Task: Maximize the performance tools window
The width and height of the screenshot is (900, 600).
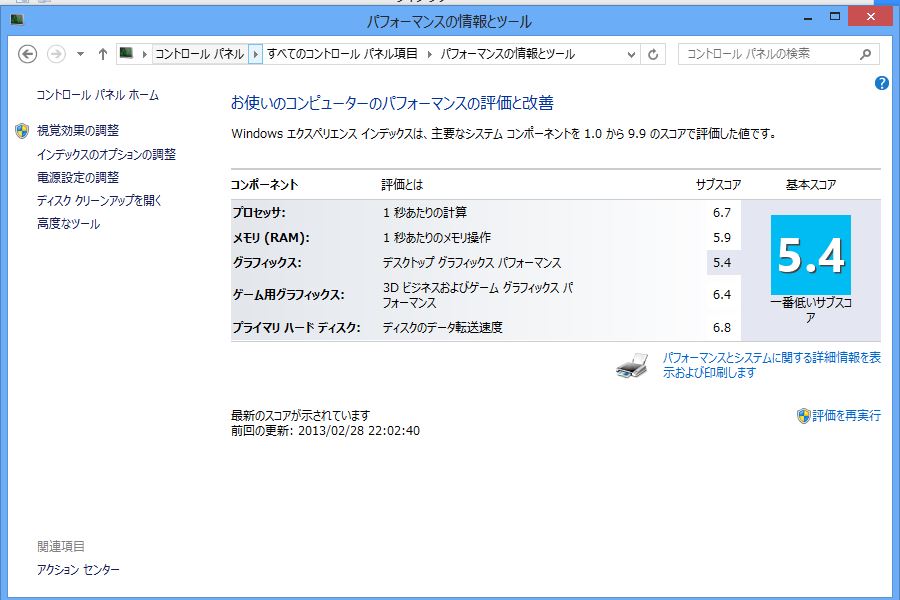Action: coord(835,17)
